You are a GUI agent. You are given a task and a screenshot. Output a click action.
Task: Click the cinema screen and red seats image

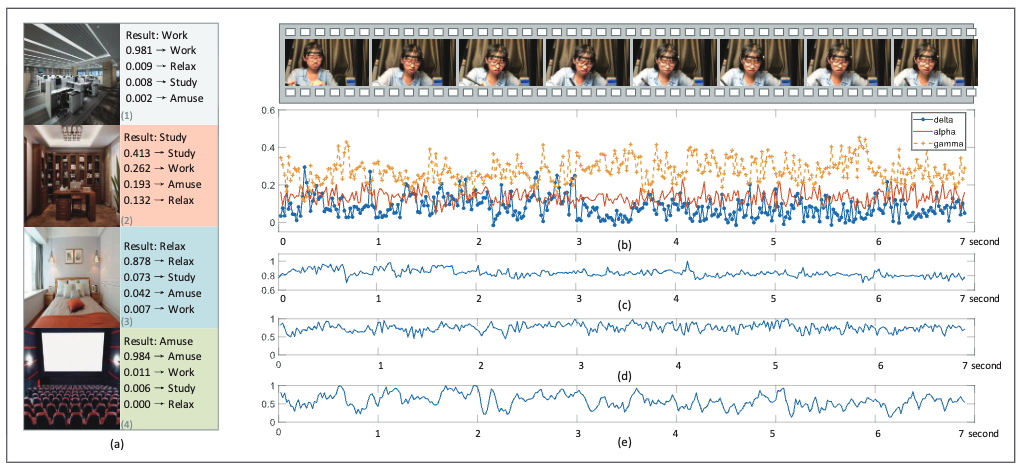click(x=72, y=378)
